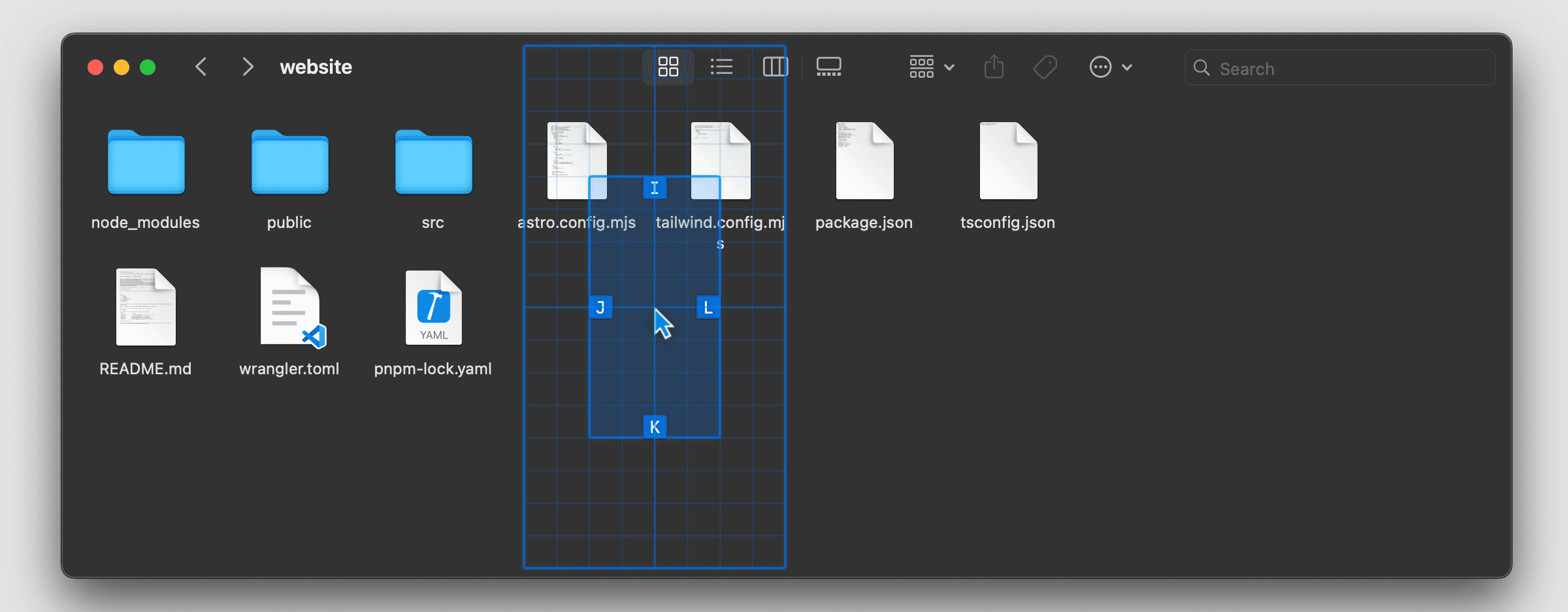Select the src folder icon
The height and width of the screenshot is (612, 1568).
[433, 163]
